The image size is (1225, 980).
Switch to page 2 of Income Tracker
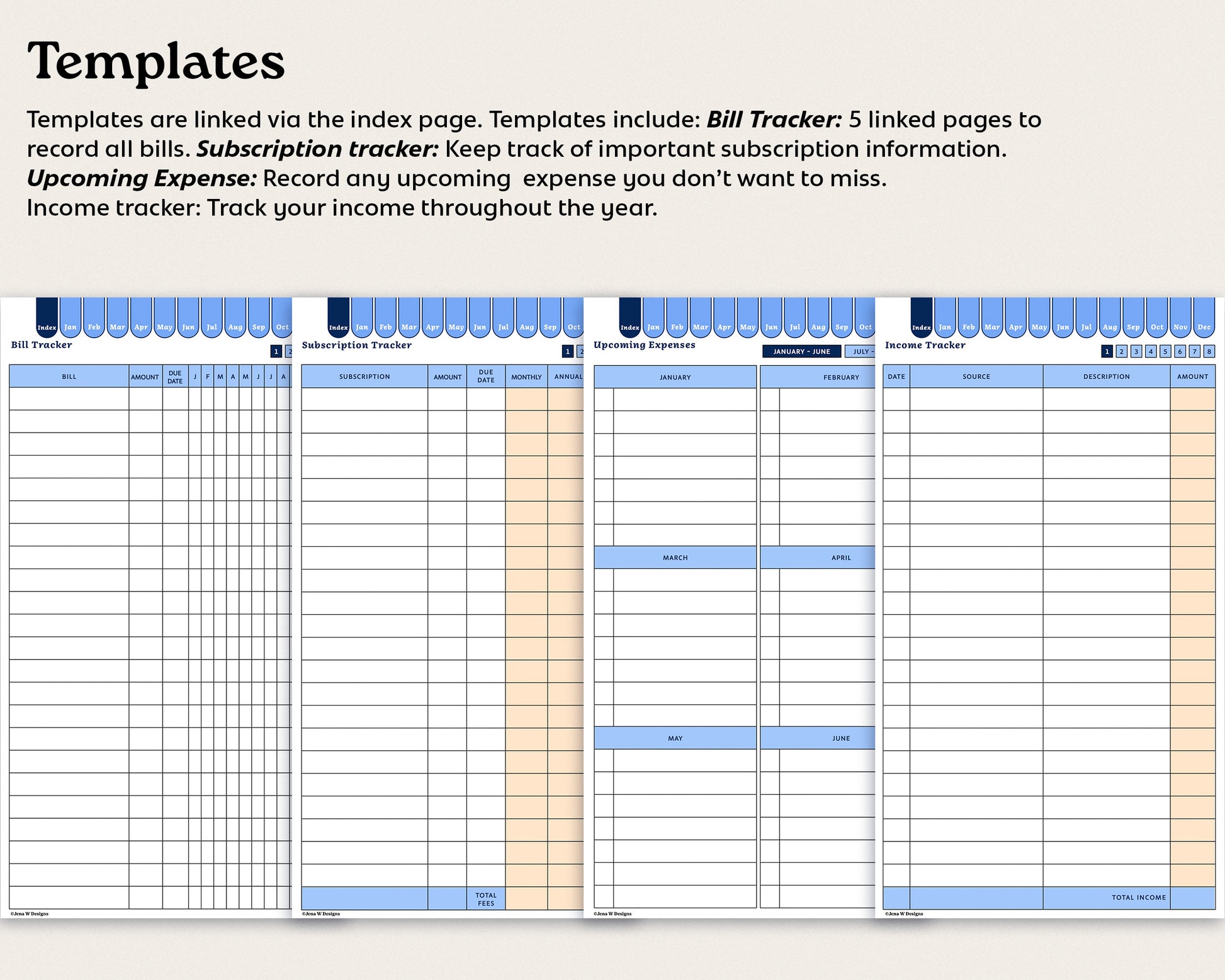pos(1121,351)
